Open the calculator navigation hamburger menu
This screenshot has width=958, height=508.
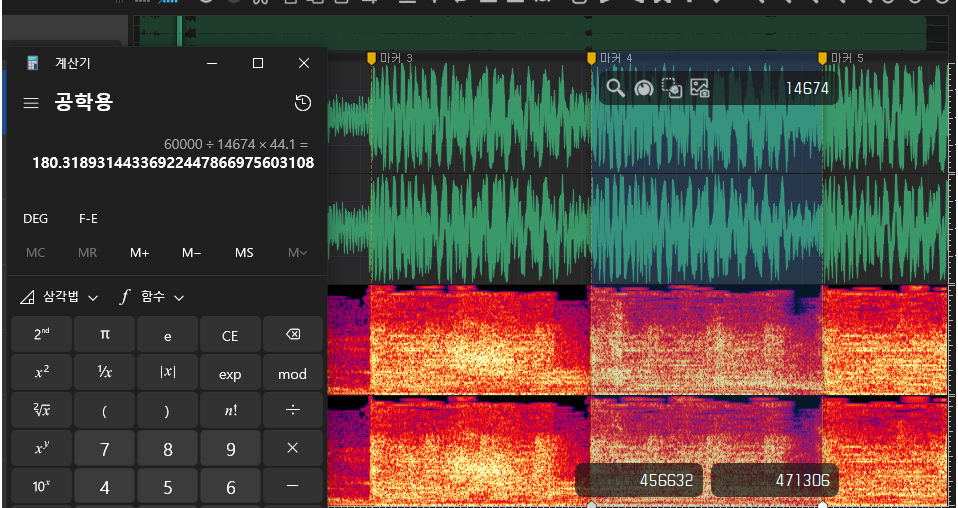[x=31, y=103]
